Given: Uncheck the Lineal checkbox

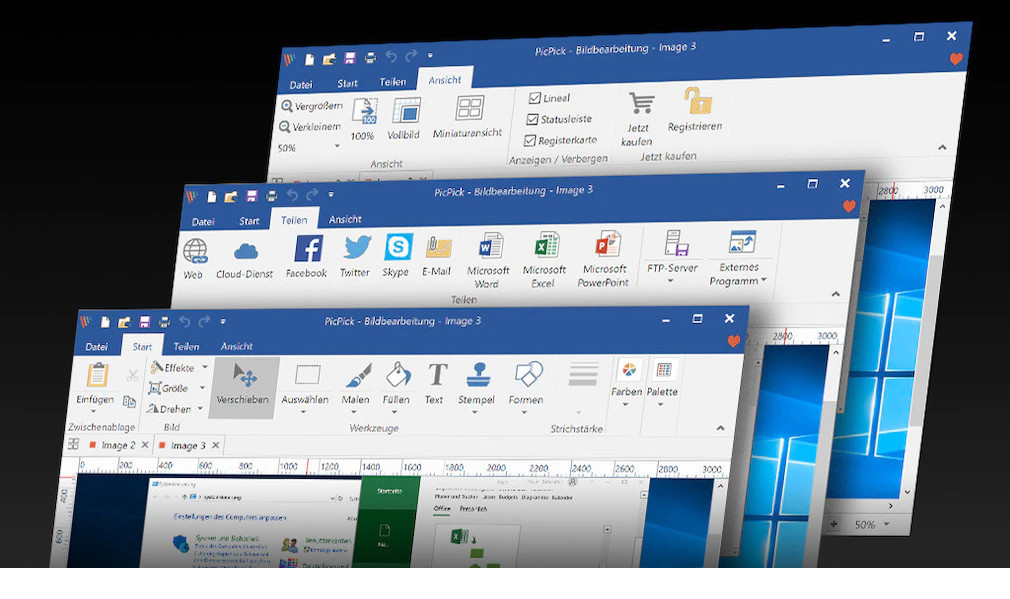Looking at the screenshot, I should (x=533, y=98).
